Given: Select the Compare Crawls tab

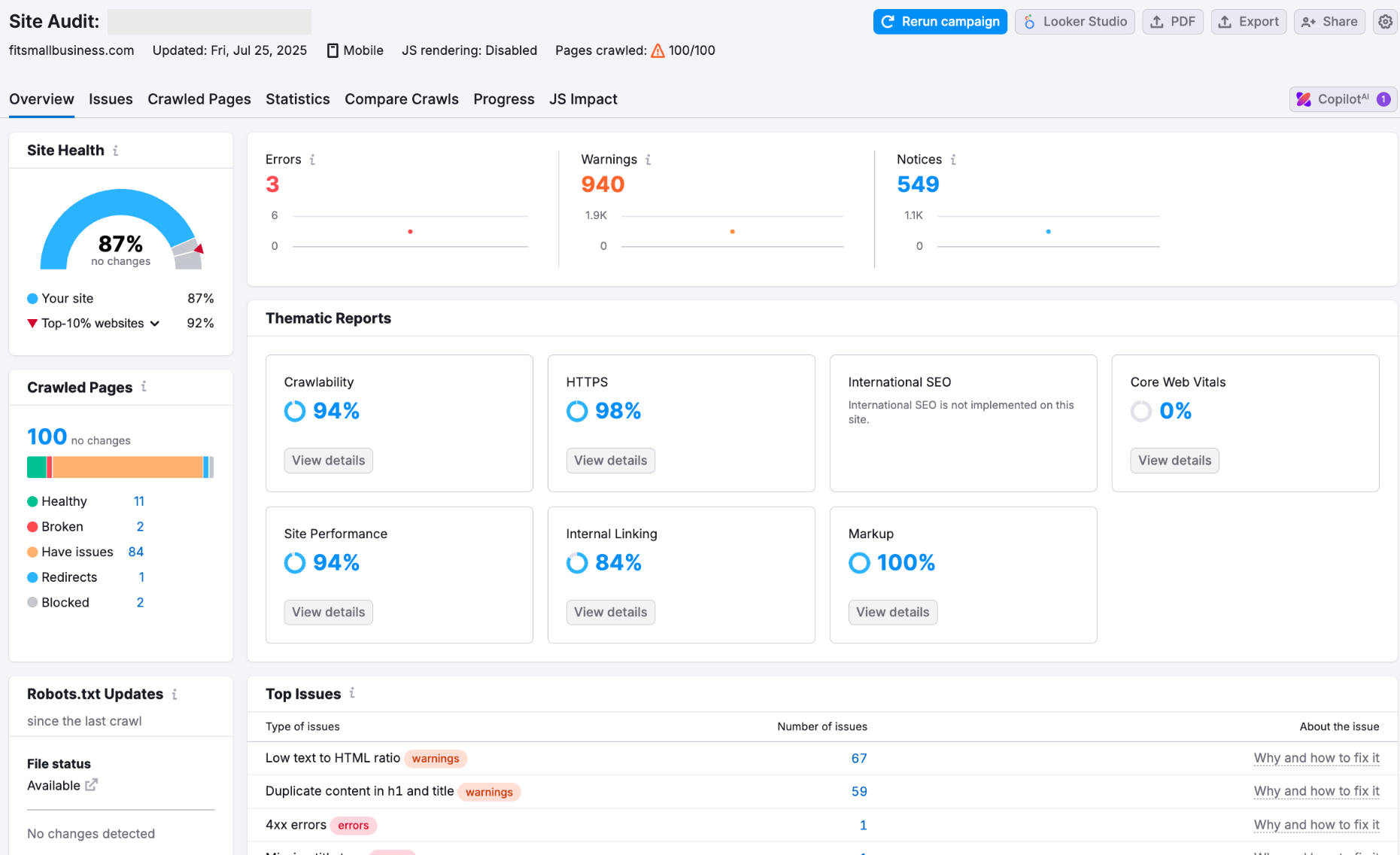Looking at the screenshot, I should point(402,99).
